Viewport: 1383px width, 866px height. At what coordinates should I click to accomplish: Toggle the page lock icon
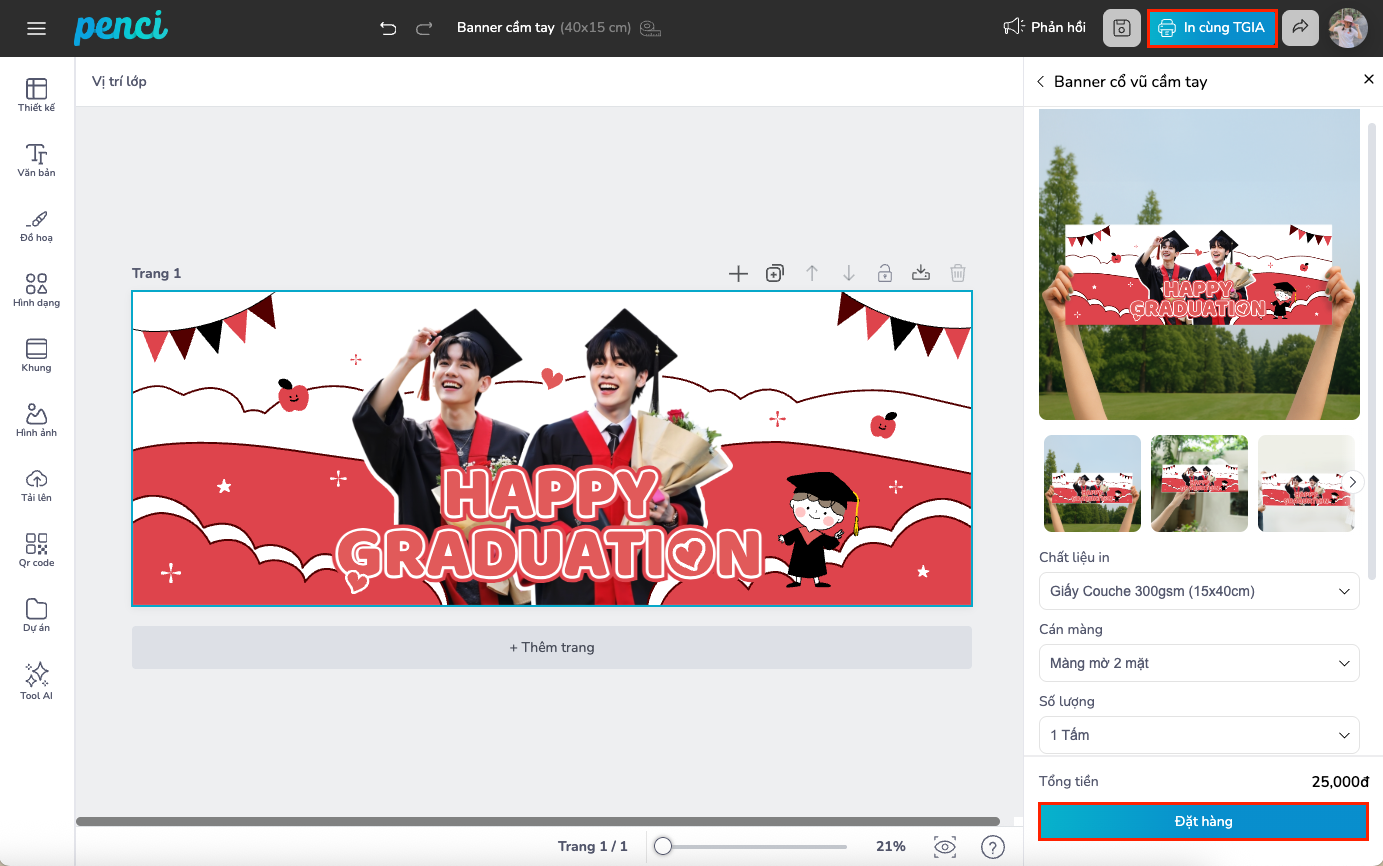click(884, 273)
